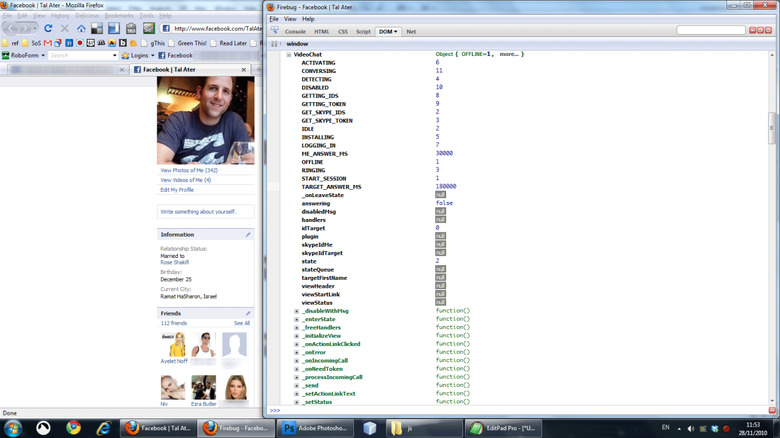The height and width of the screenshot is (438, 780).
Task: Open the Logins dropdown in RoboForm toolbar
Action: (x=137, y=56)
